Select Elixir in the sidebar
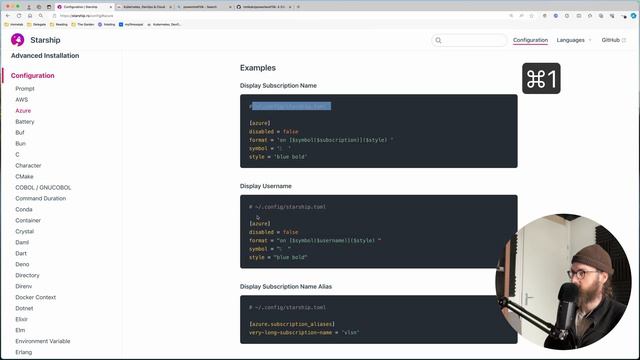This screenshot has width=640, height=360. click(22, 319)
